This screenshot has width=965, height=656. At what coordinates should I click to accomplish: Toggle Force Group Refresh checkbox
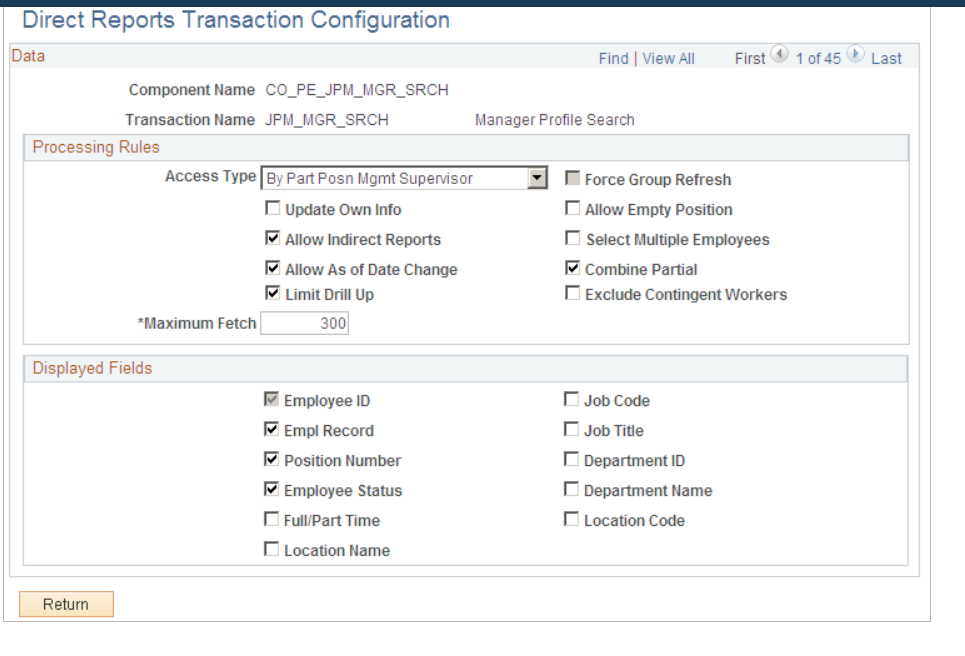click(572, 178)
